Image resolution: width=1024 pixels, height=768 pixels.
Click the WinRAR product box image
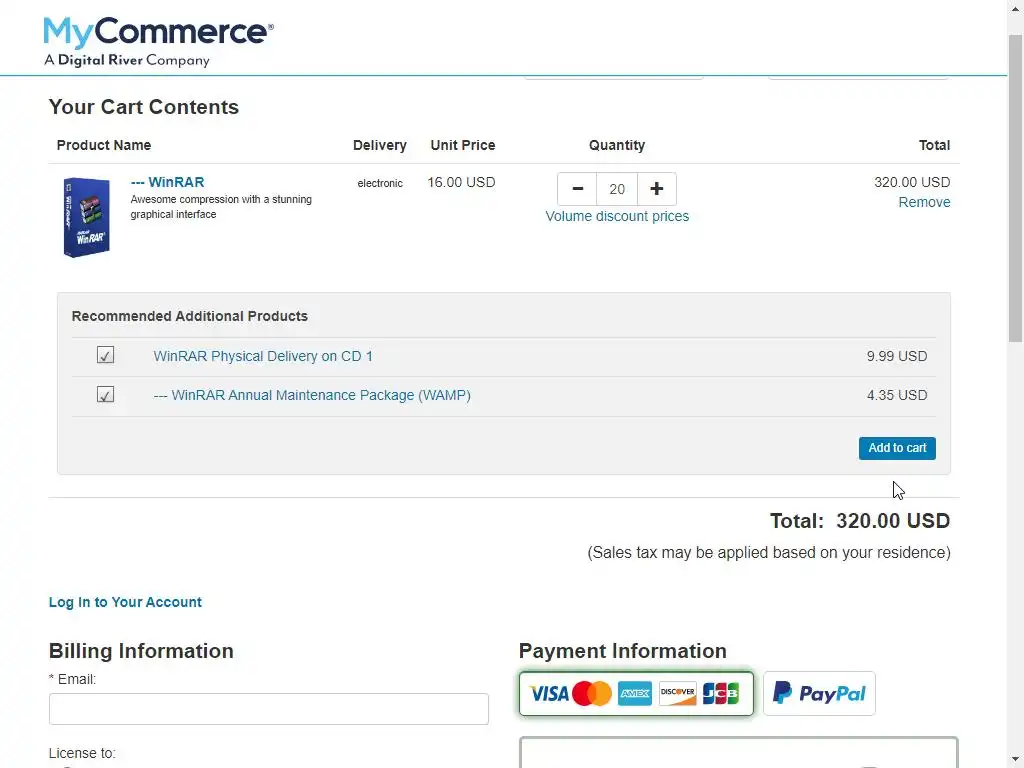pyautogui.click(x=86, y=217)
